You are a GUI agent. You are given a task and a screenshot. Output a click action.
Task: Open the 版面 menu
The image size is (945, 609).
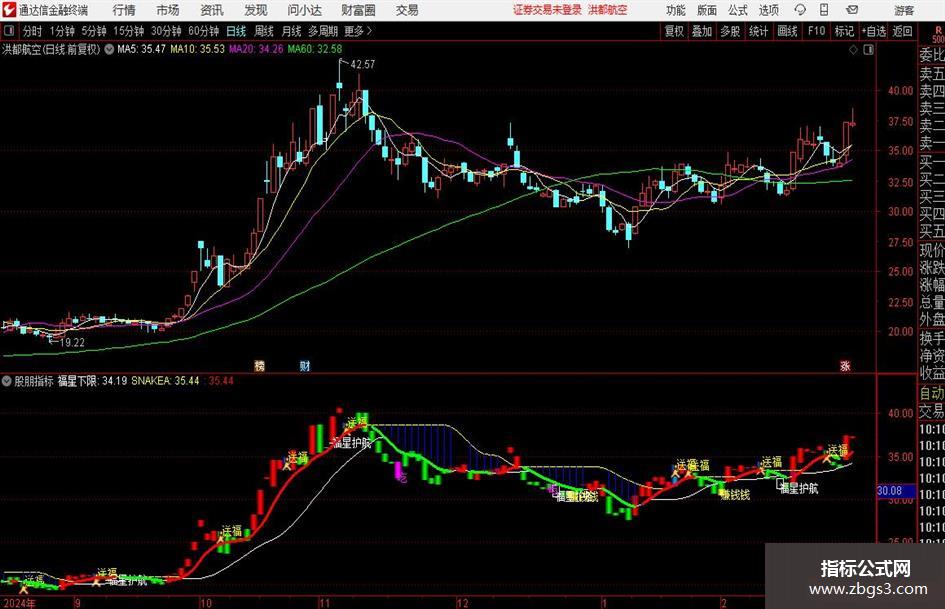pyautogui.click(x=706, y=10)
